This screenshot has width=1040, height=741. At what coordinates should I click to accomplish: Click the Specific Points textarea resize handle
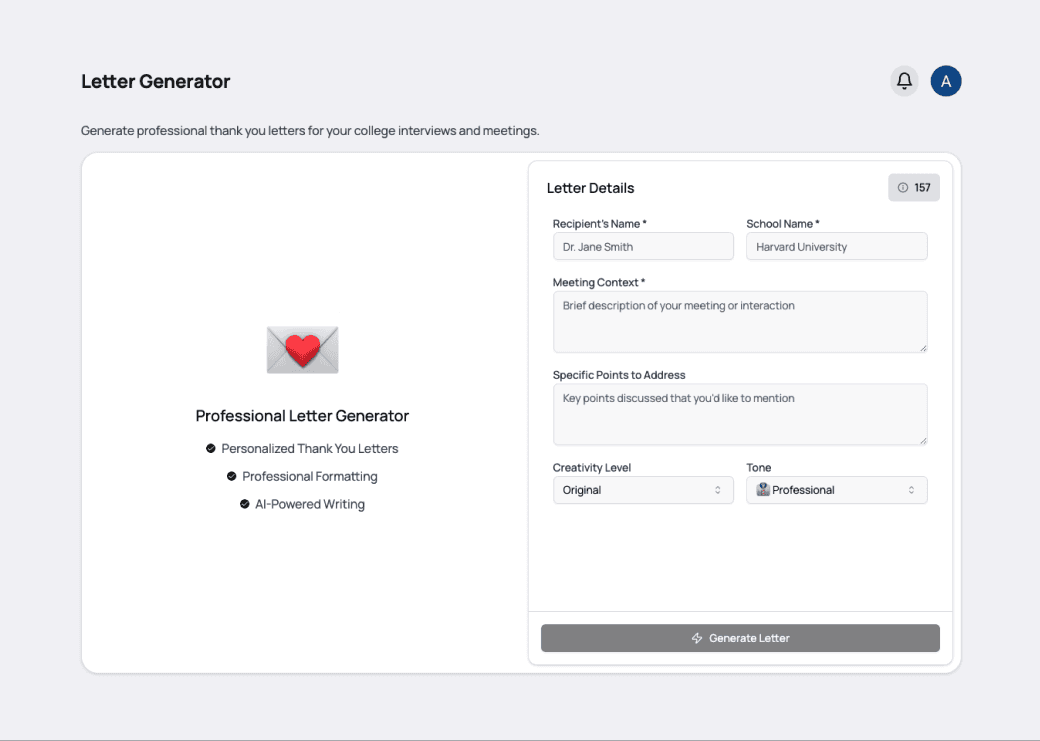tap(923, 440)
